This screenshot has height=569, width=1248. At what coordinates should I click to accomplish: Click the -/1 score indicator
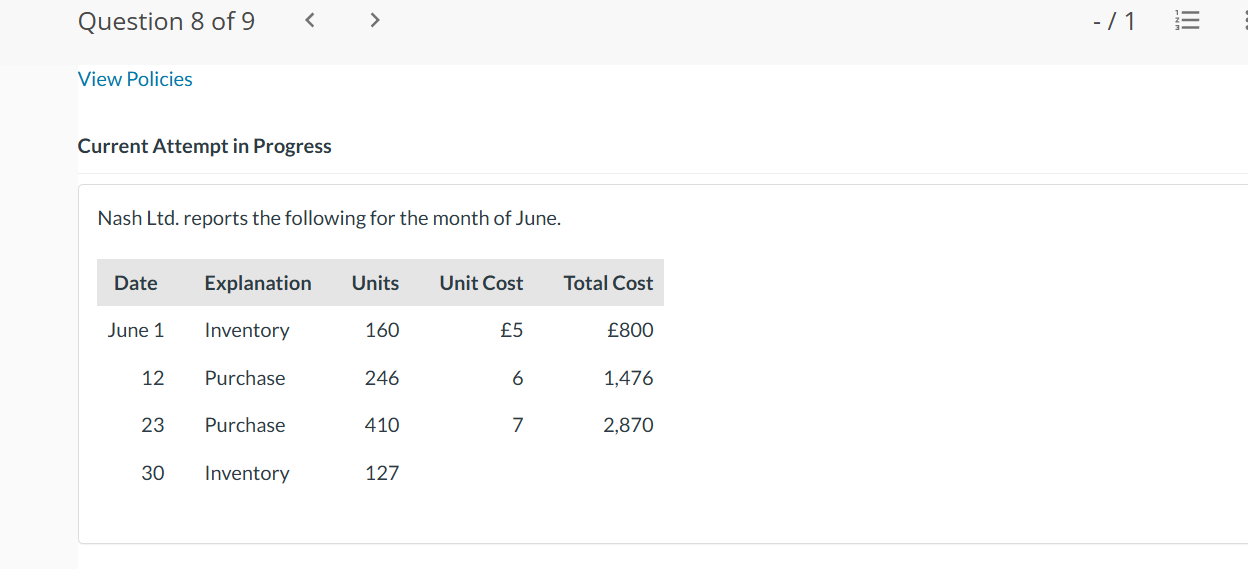pos(1114,21)
